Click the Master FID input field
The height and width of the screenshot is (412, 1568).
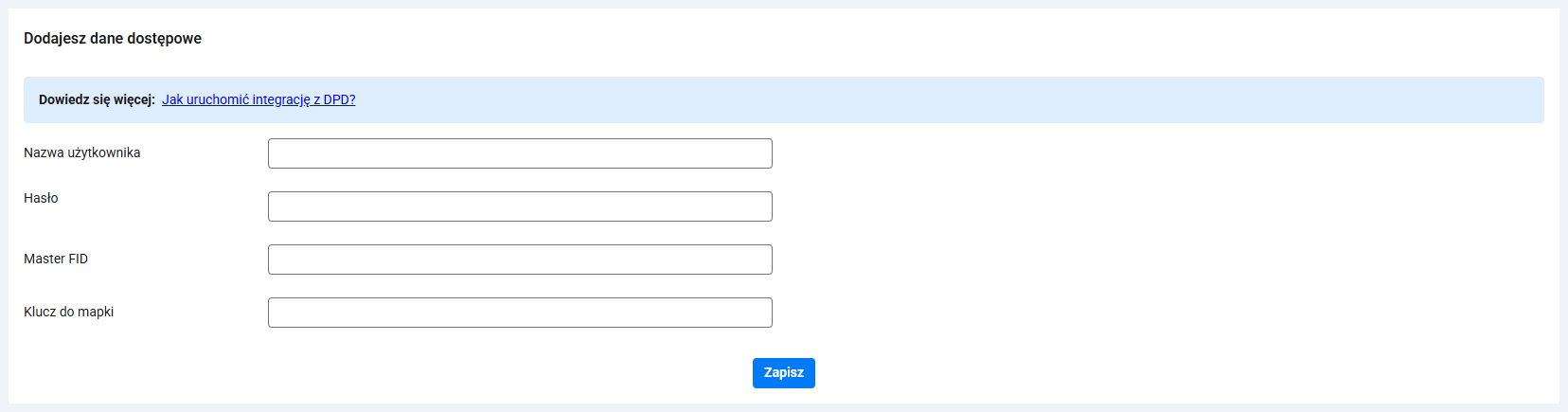pyautogui.click(x=520, y=260)
